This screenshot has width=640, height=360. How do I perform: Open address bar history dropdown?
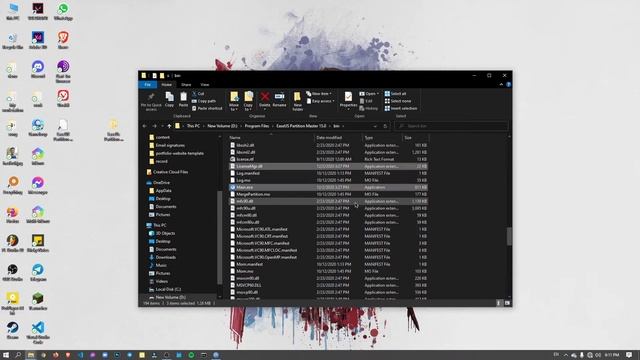click(375, 126)
